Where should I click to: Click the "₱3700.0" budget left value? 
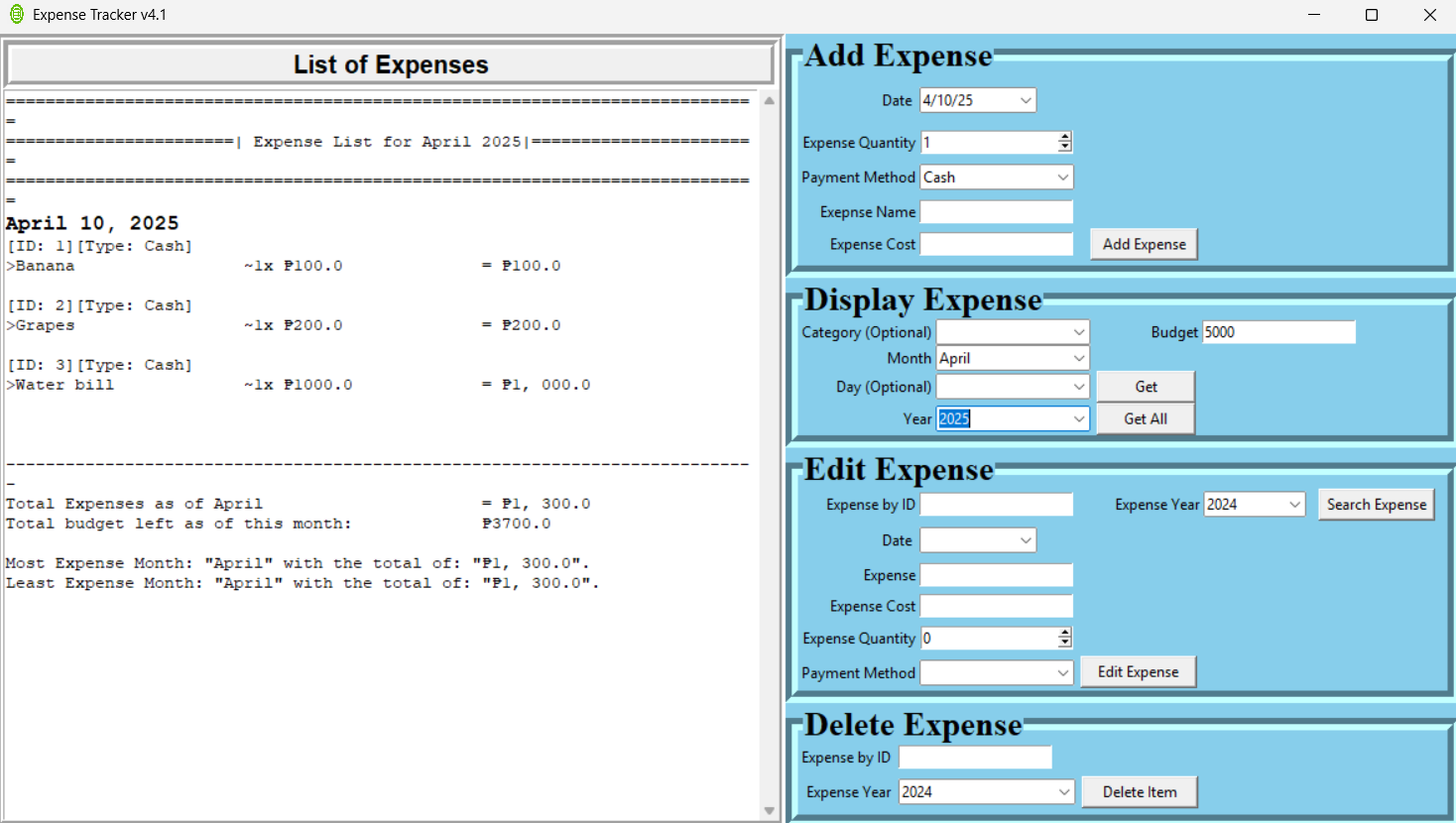516,524
